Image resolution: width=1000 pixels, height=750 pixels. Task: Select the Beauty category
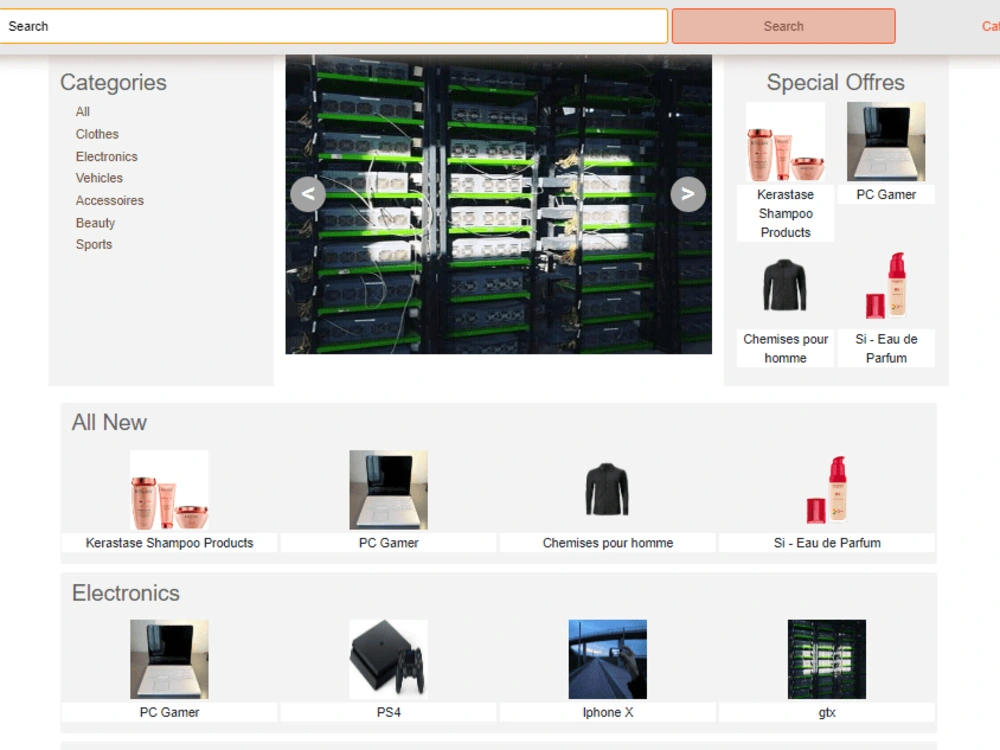[x=95, y=223]
